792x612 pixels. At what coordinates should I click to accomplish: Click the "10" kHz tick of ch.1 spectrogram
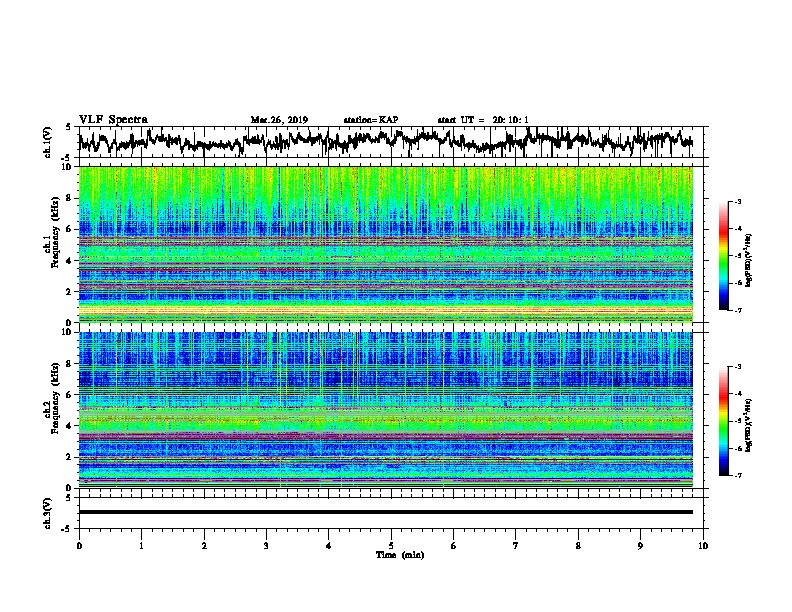click(68, 167)
